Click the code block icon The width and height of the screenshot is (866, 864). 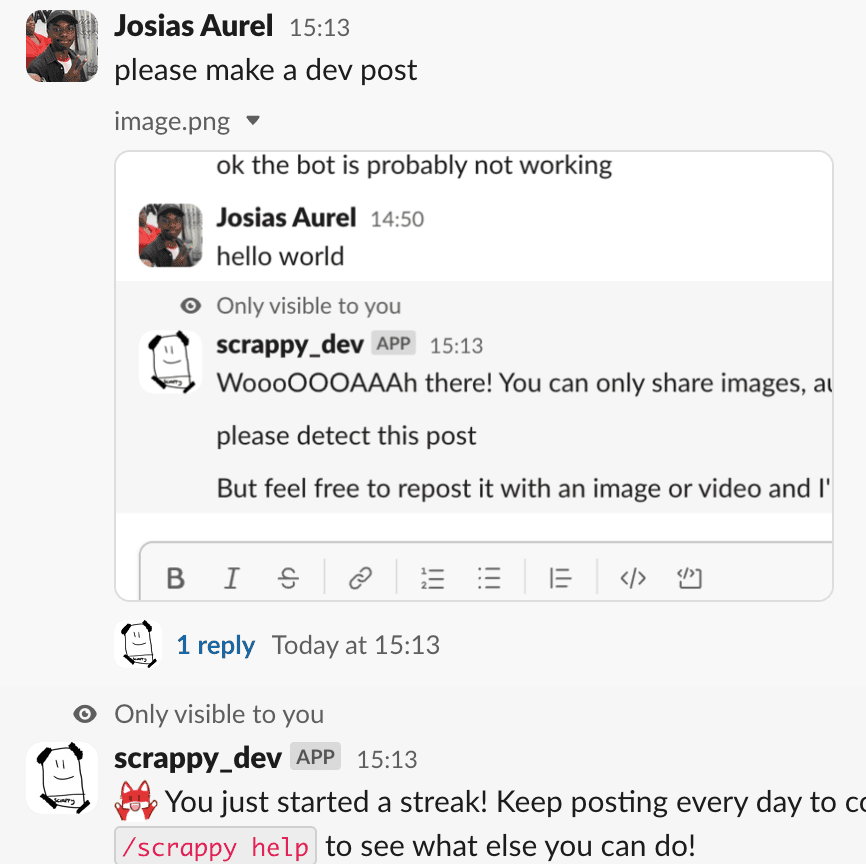(690, 578)
